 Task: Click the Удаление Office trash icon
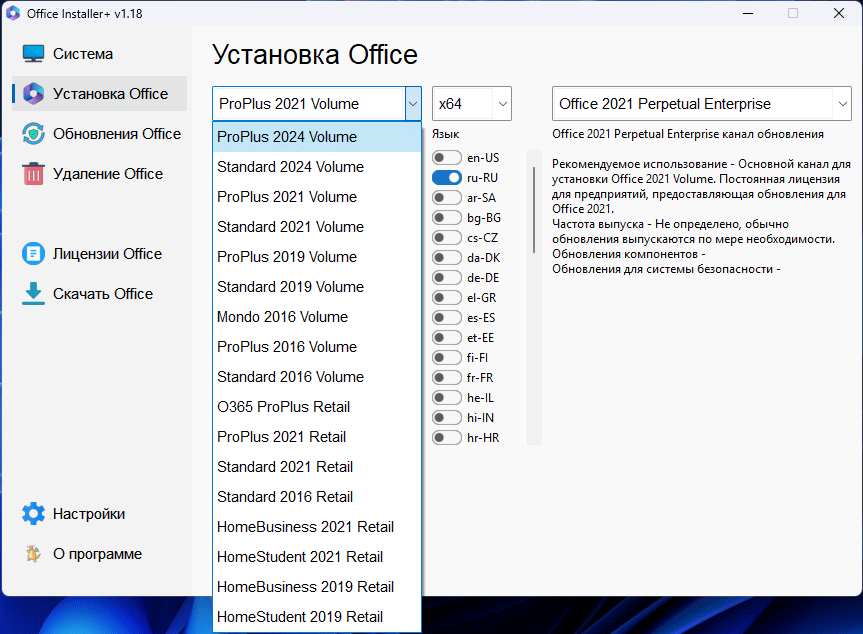tap(34, 173)
